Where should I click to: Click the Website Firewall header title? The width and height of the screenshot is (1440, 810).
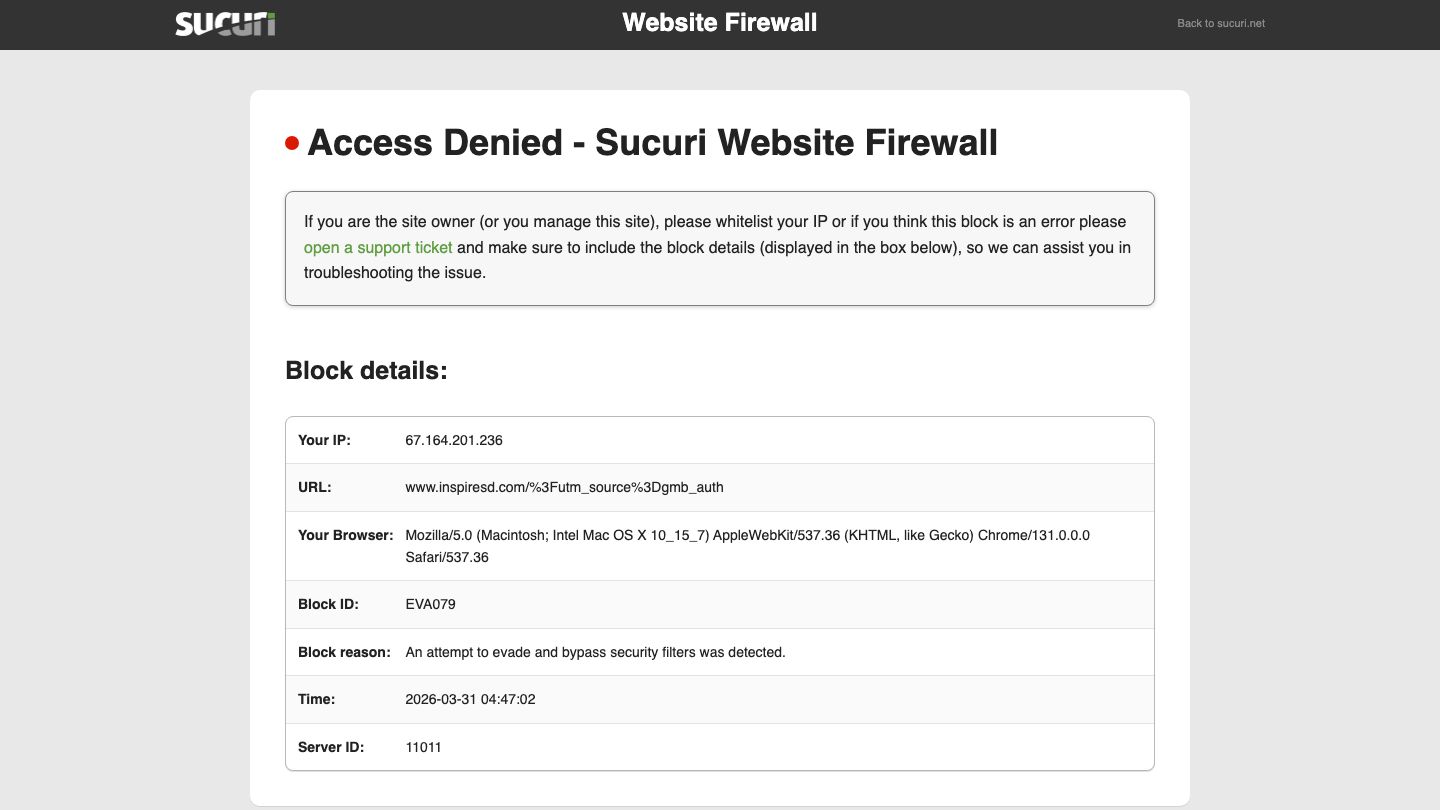pos(719,23)
